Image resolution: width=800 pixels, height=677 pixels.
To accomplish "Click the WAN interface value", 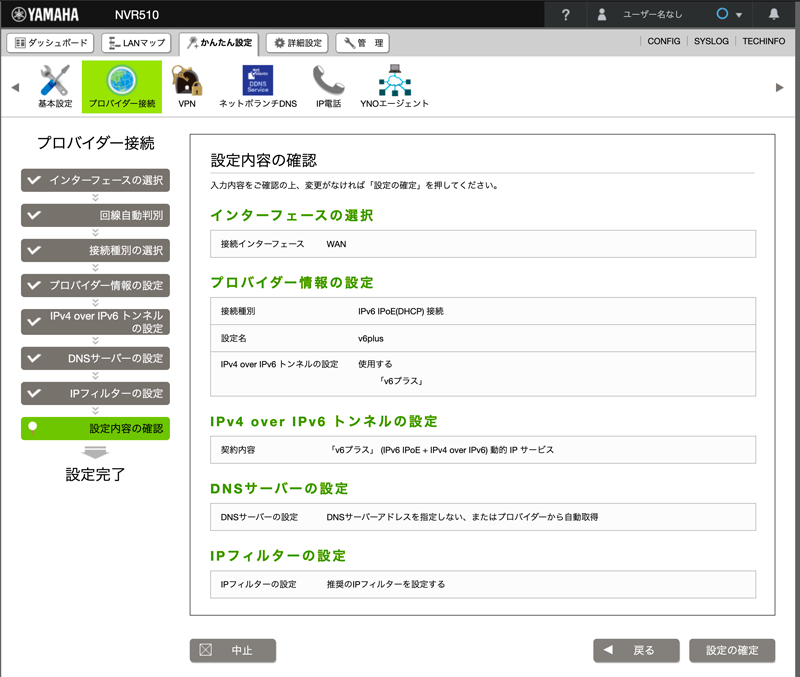I will coord(336,244).
